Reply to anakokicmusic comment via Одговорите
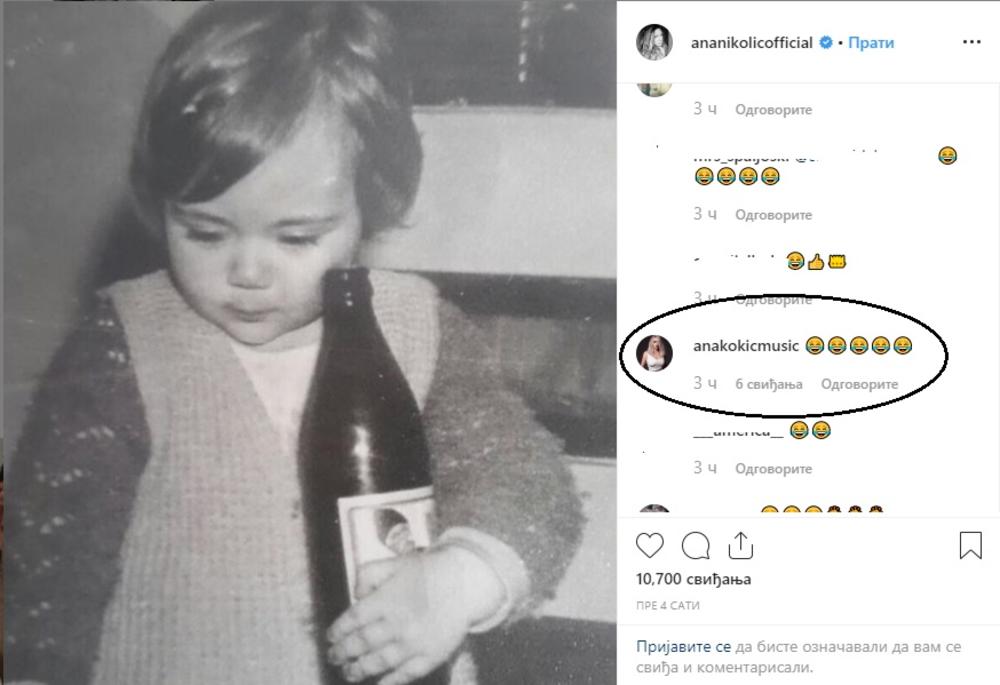Image resolution: width=1000 pixels, height=685 pixels. [860, 384]
